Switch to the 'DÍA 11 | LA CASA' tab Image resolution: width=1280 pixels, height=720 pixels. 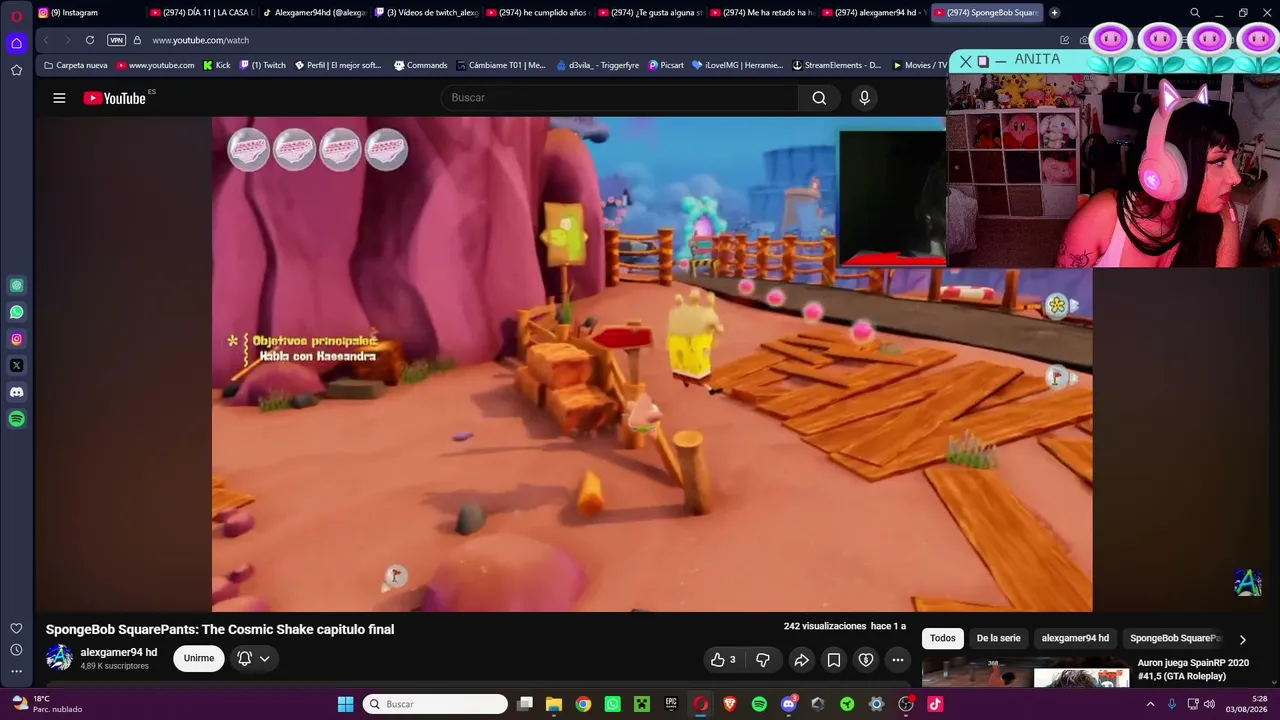204,13
